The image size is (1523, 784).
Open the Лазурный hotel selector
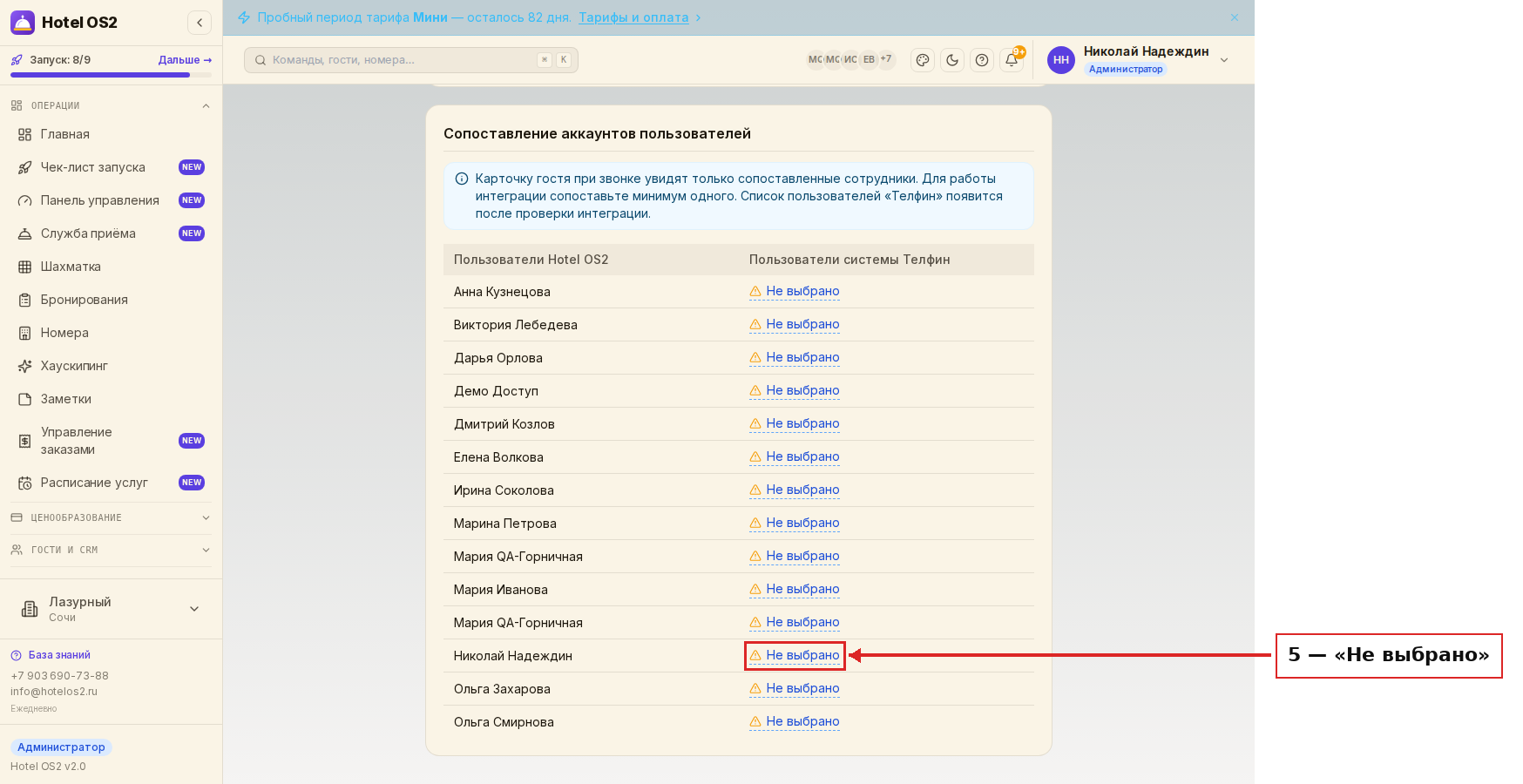111,609
